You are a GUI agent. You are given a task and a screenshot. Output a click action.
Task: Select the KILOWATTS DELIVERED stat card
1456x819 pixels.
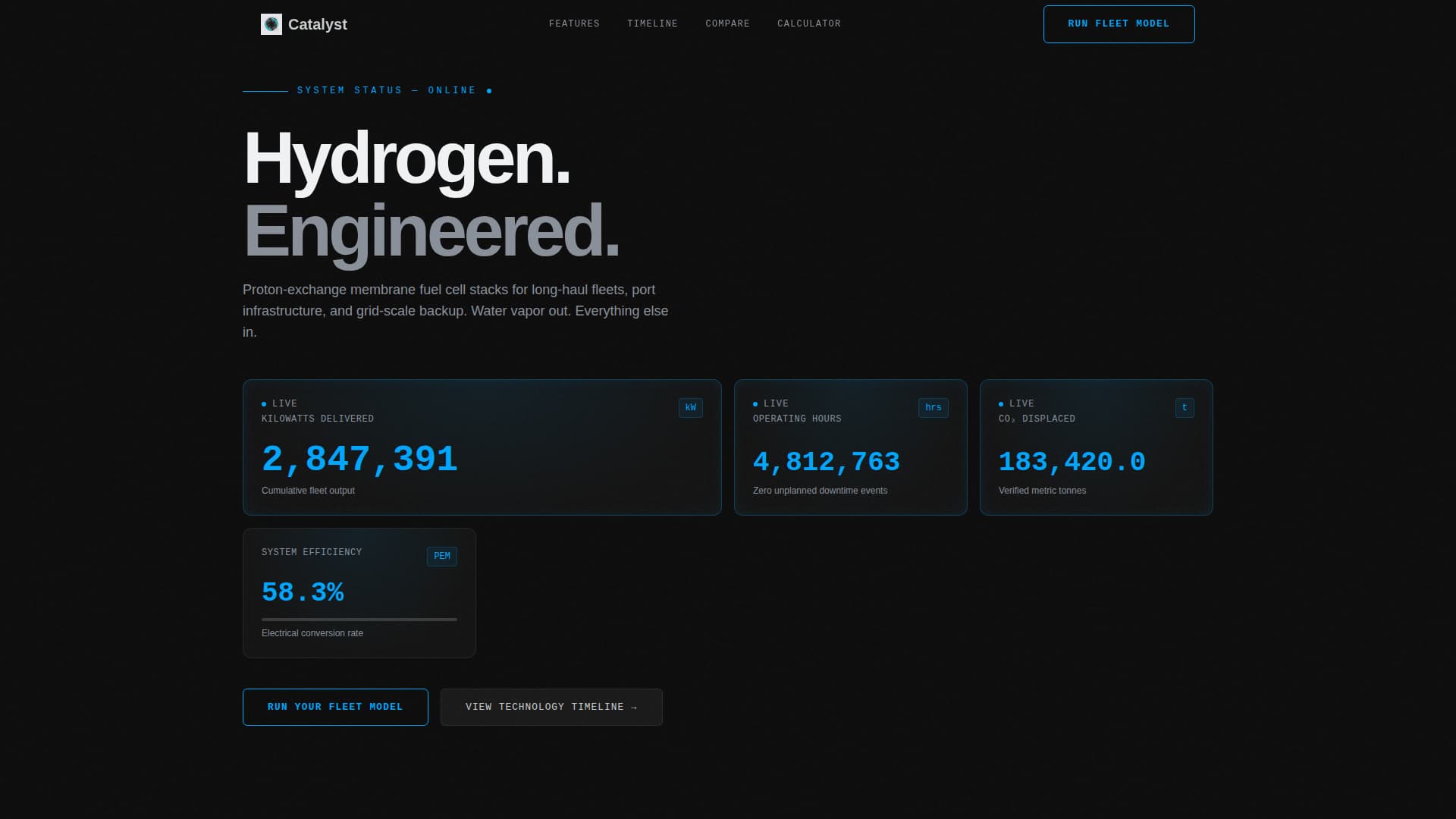482,447
